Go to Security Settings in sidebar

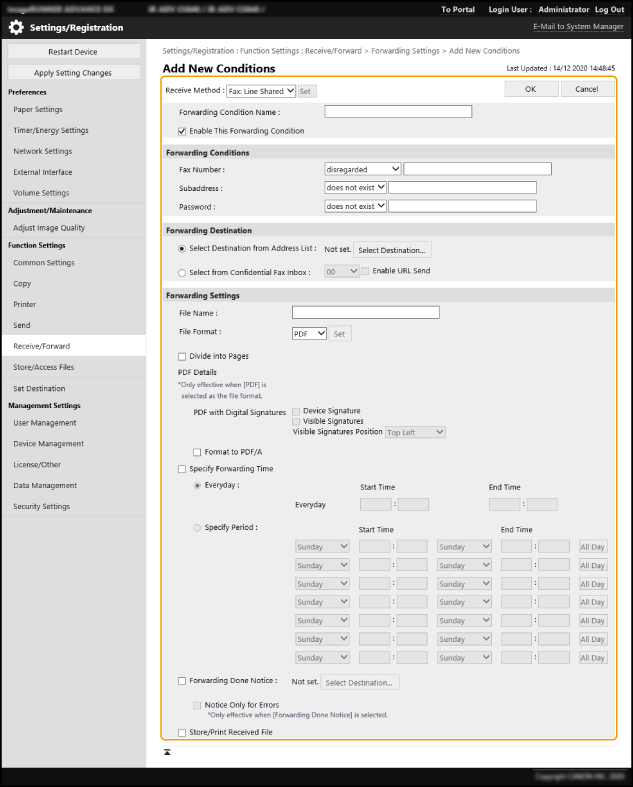pyautogui.click(x=41, y=506)
